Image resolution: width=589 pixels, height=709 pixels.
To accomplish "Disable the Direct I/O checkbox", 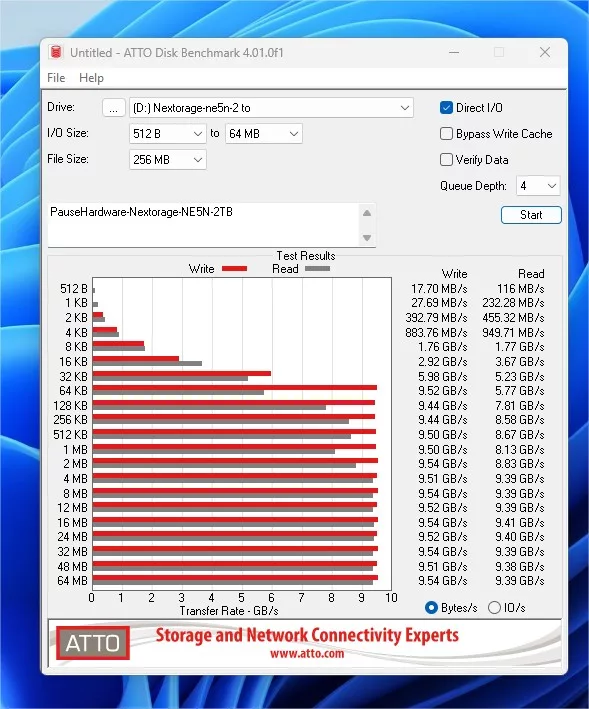I will click(446, 108).
